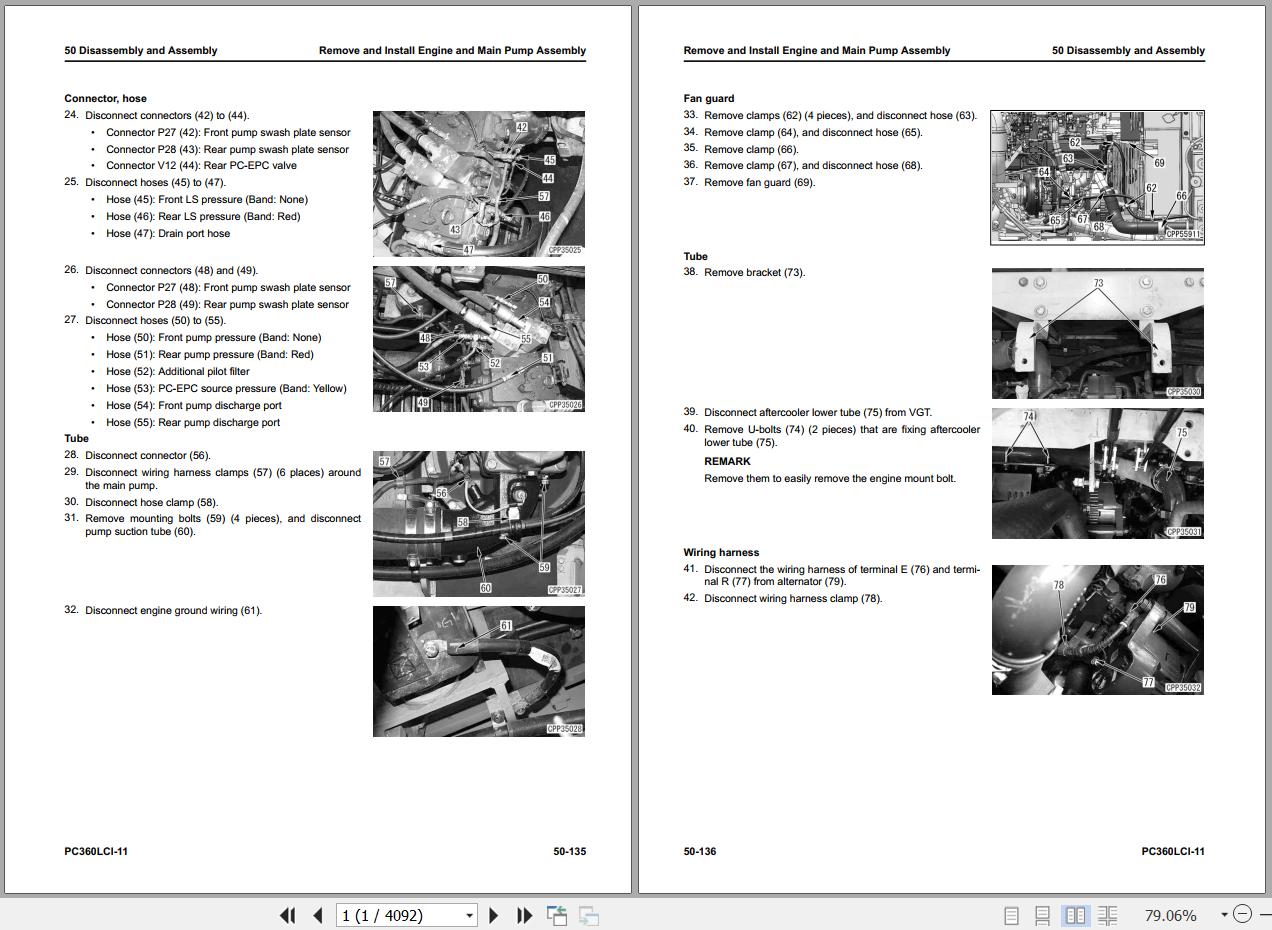Open the page number dropdown
Viewport: 1272px width, 930px height.
469,915
